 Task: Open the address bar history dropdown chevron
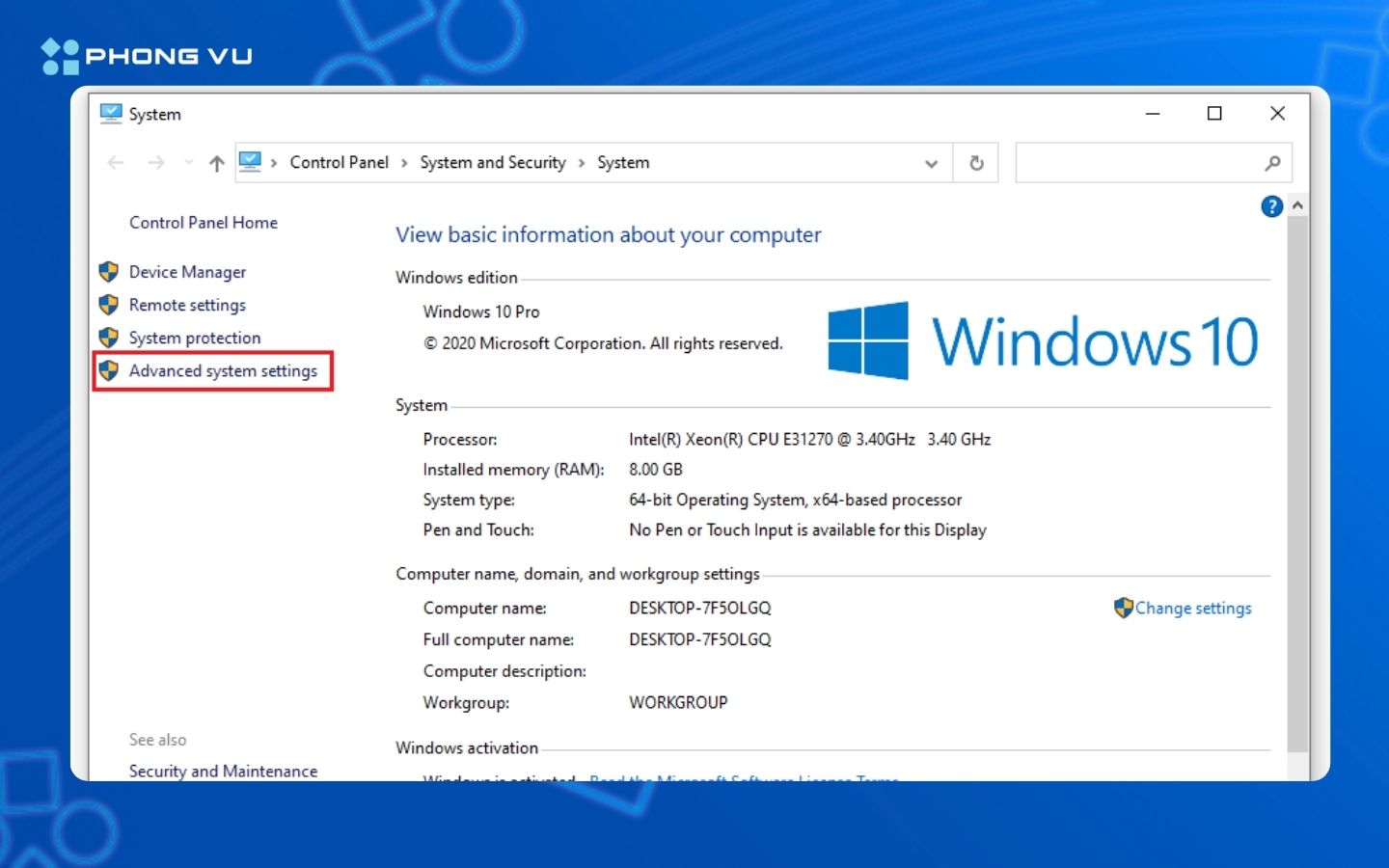(x=931, y=163)
